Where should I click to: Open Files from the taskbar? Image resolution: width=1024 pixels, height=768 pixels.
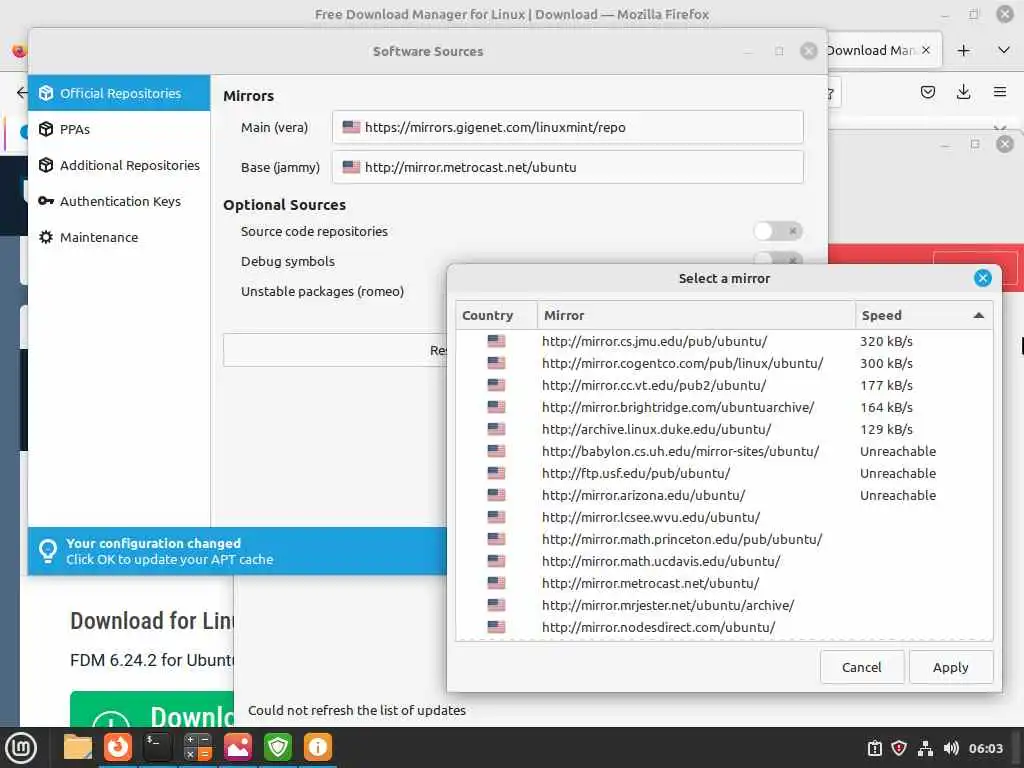pos(78,747)
